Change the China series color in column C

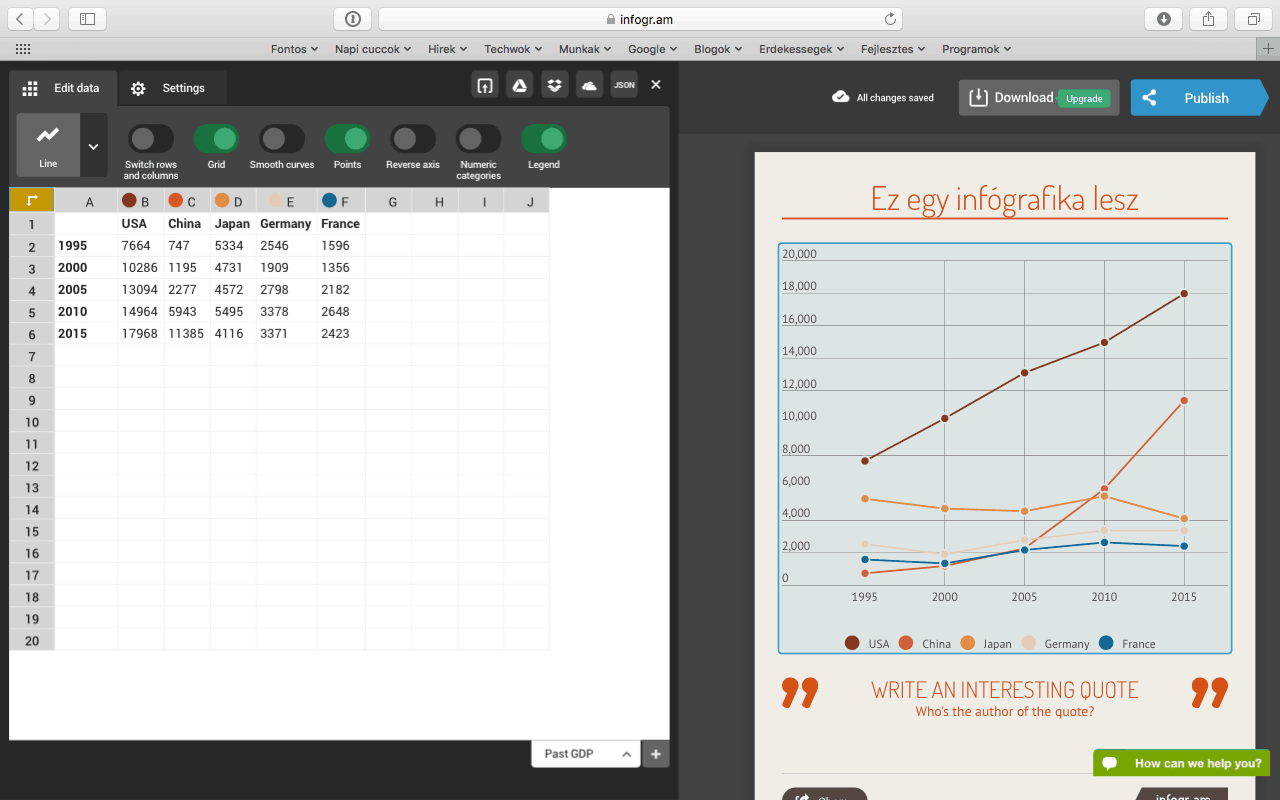(x=176, y=201)
